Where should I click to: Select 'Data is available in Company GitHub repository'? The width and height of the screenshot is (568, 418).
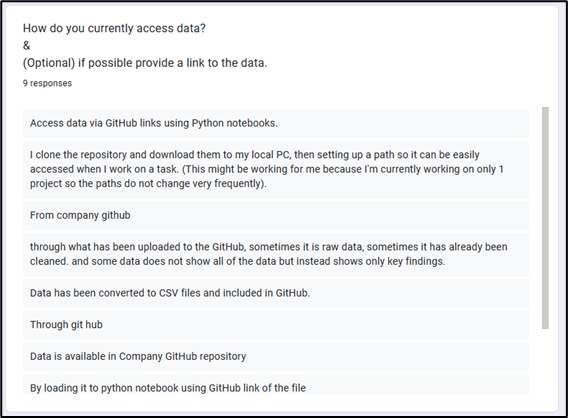point(276,356)
